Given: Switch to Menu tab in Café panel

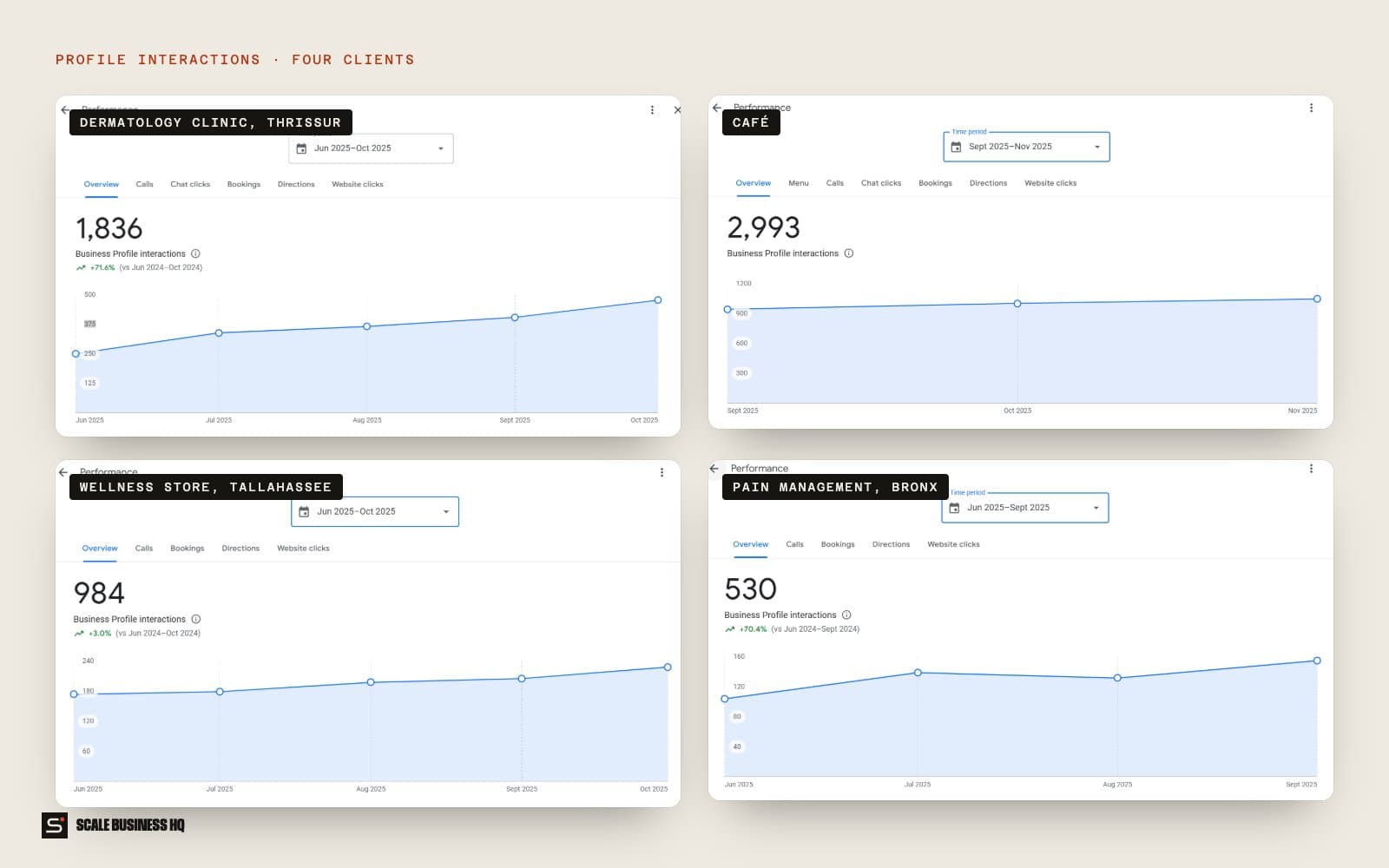Looking at the screenshot, I should 799,183.
